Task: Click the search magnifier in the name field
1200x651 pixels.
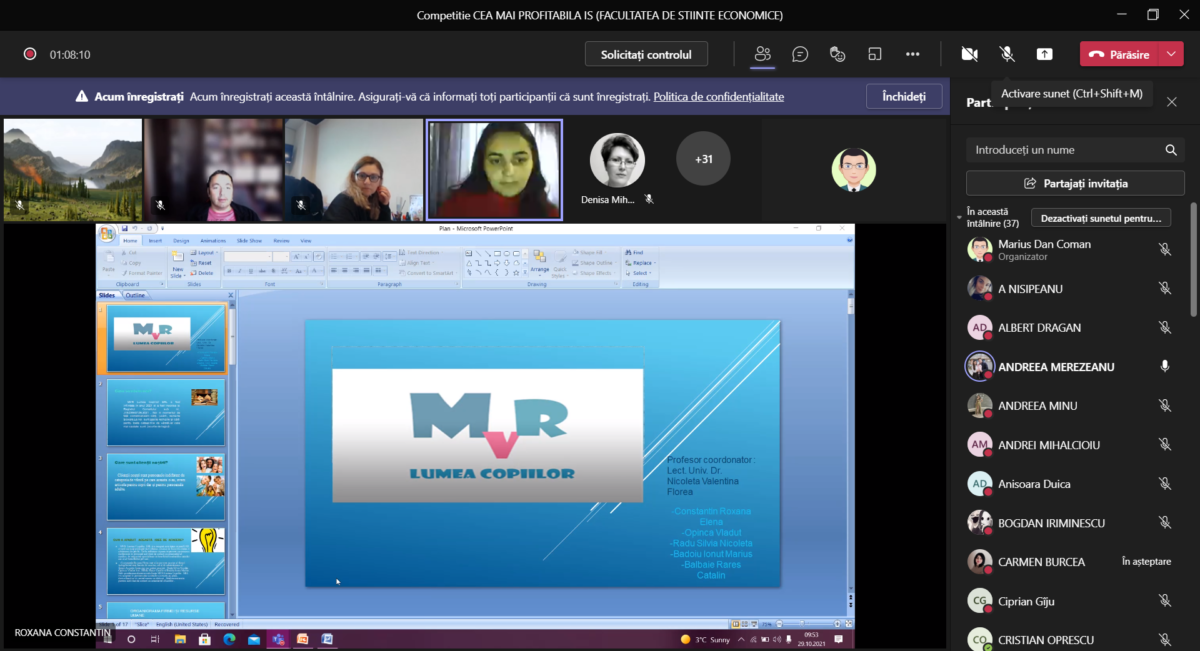Action: tap(1171, 150)
